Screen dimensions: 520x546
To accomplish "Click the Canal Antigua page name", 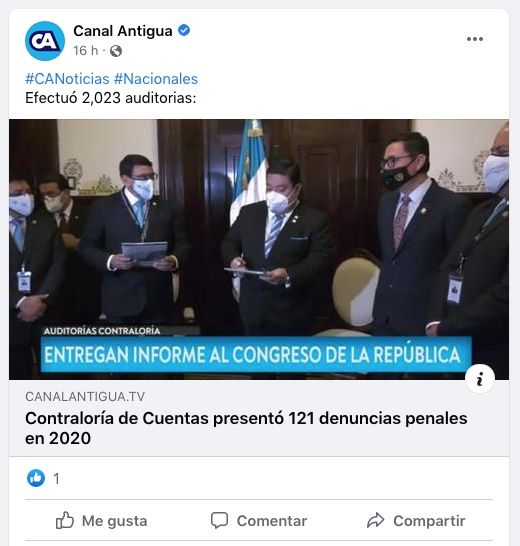I will click(x=123, y=31).
